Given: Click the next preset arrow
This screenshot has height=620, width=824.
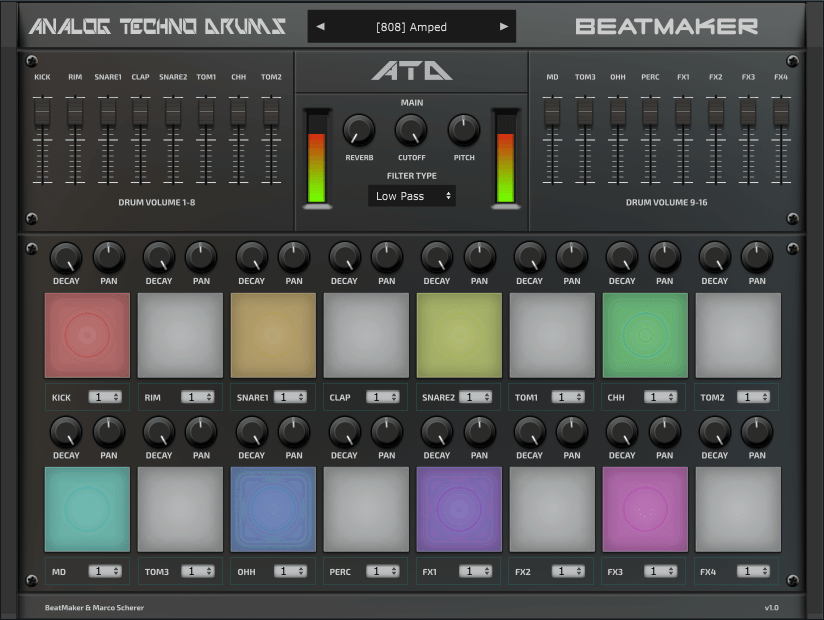Looking at the screenshot, I should (x=503, y=27).
